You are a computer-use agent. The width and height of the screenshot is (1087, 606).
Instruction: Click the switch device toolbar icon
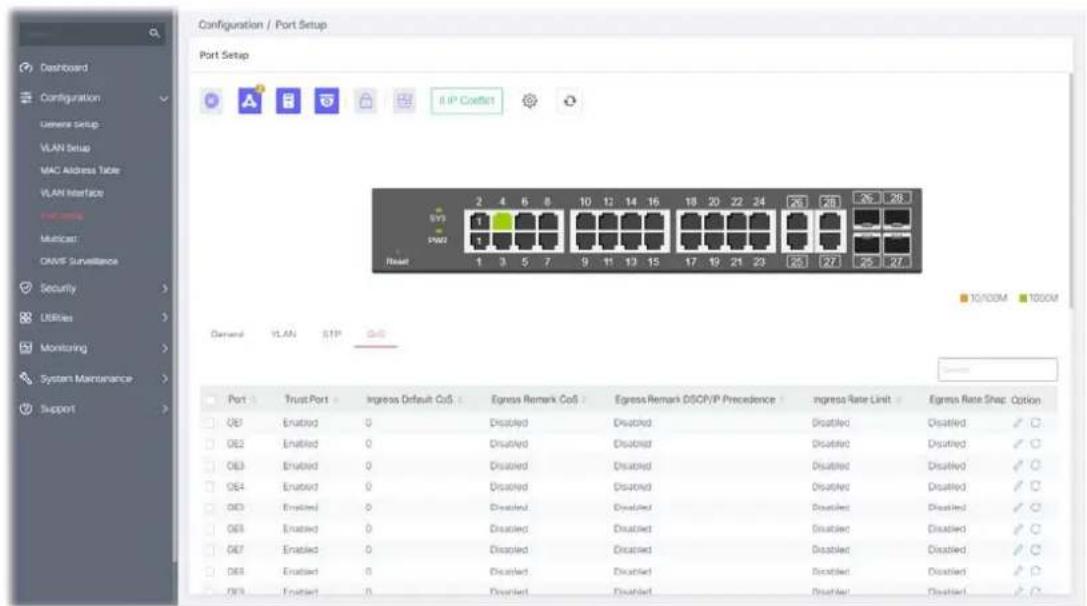[288, 101]
